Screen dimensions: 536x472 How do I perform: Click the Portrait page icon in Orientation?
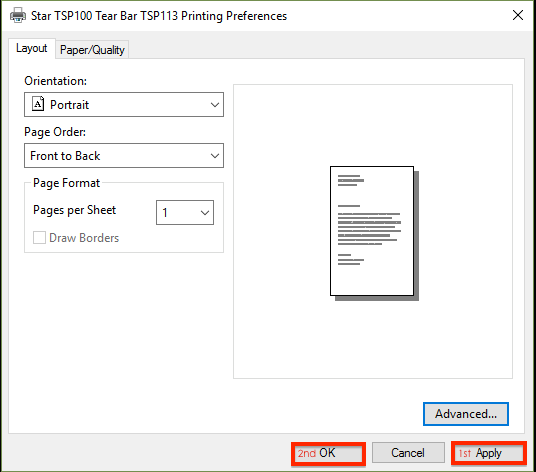click(x=38, y=104)
